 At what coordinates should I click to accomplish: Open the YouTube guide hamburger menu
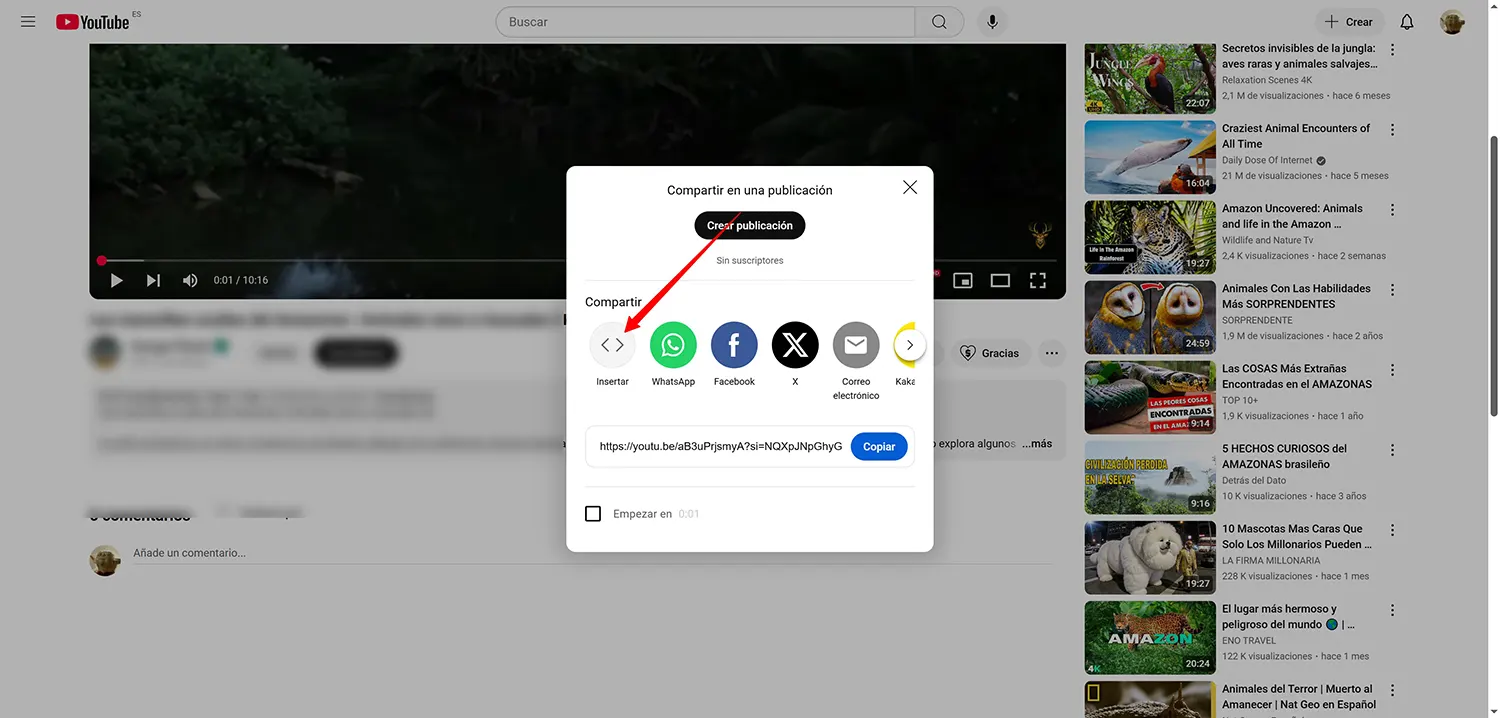[x=27, y=21]
